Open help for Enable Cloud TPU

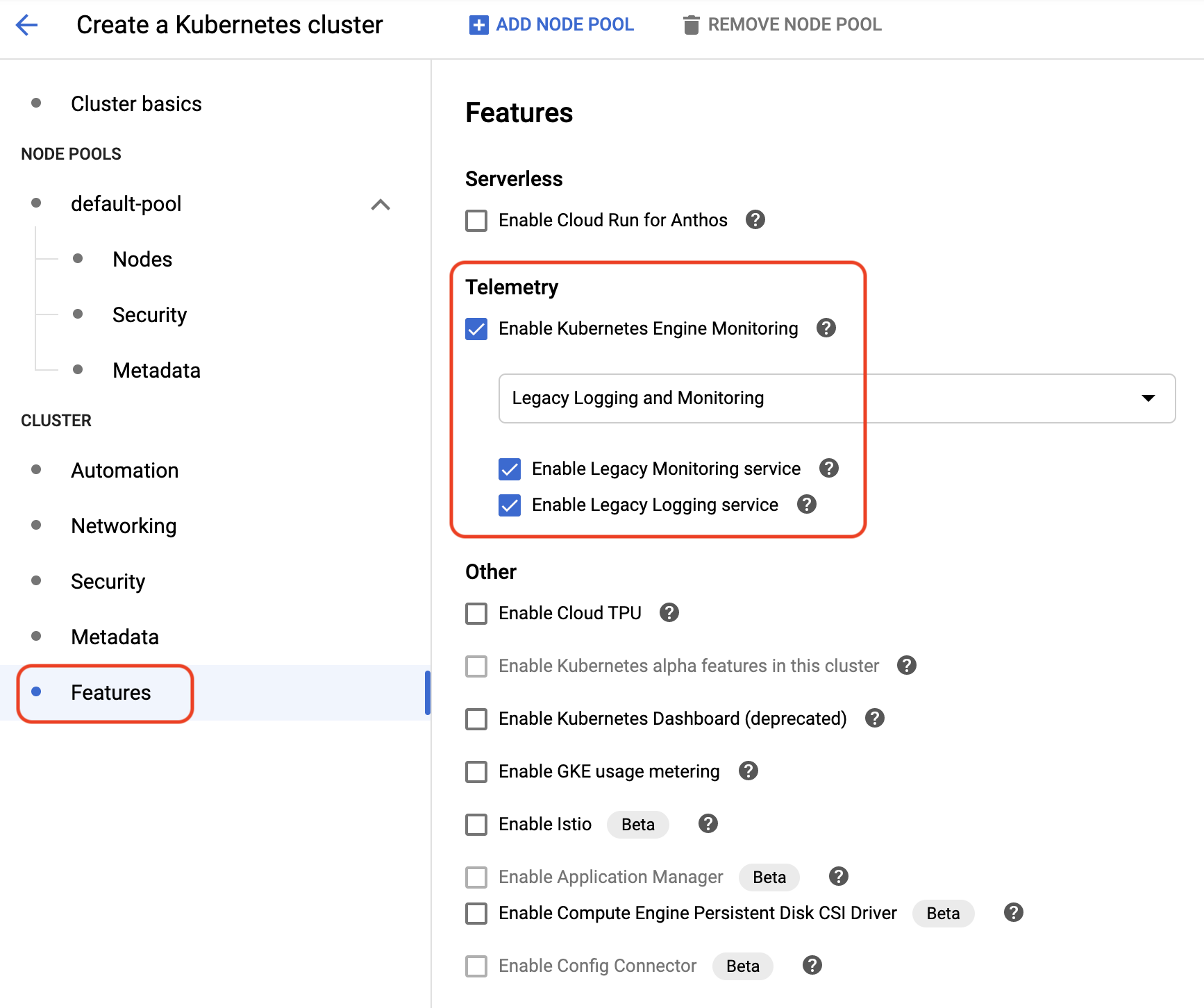coord(669,612)
